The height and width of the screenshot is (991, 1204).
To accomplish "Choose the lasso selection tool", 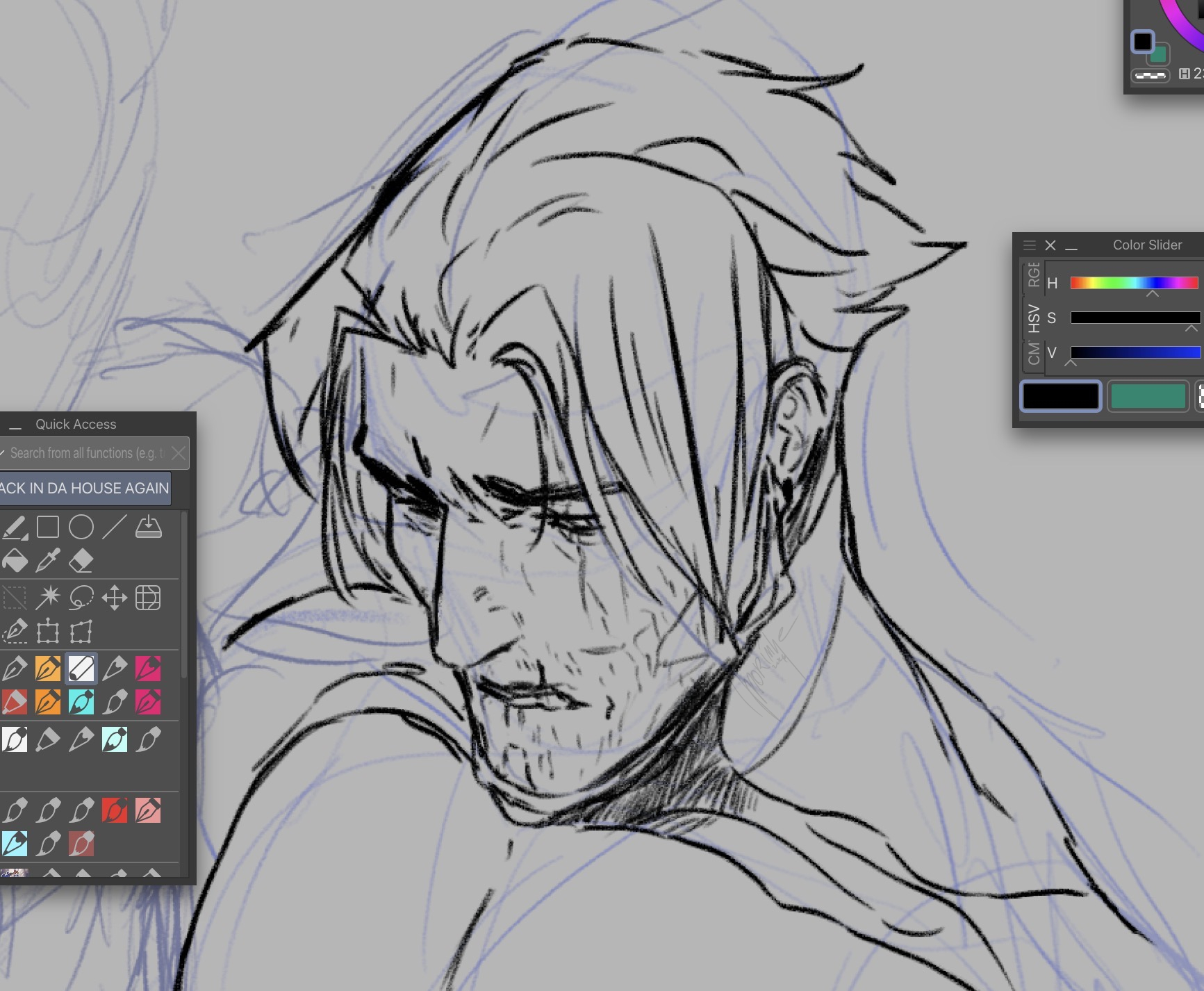I will tap(81, 598).
